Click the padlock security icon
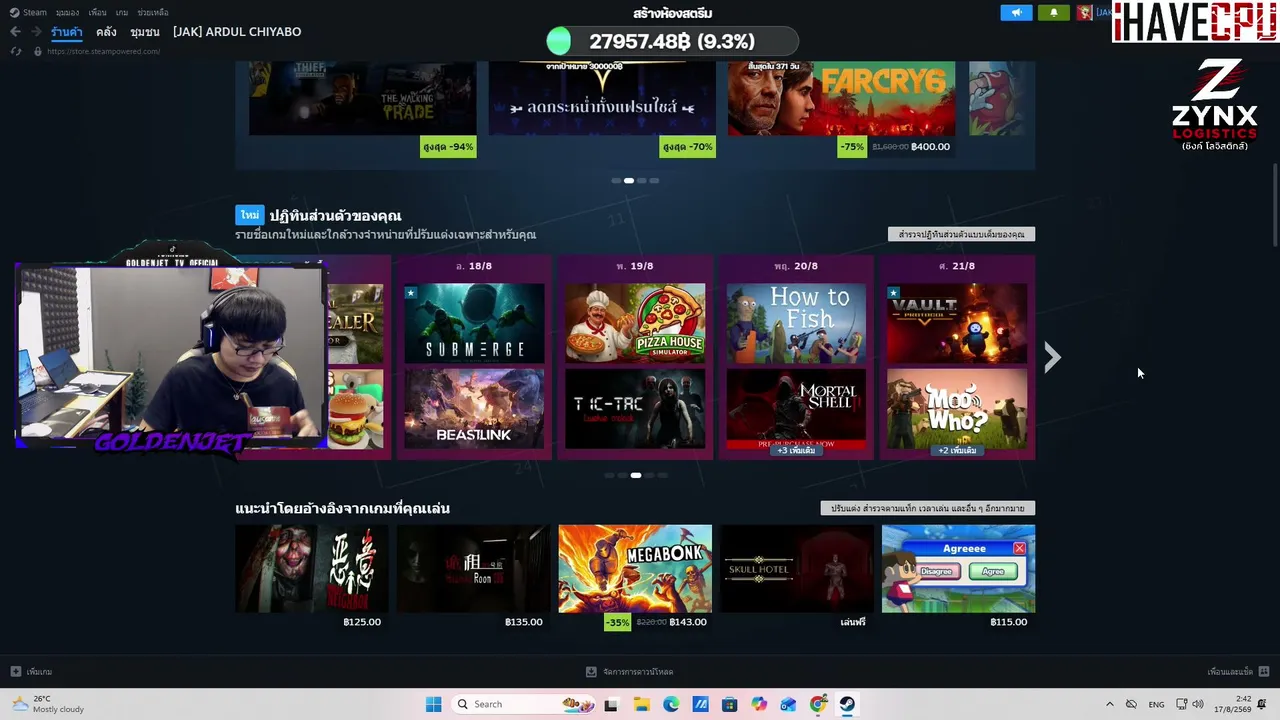Image resolution: width=1280 pixels, height=720 pixels. point(37,51)
